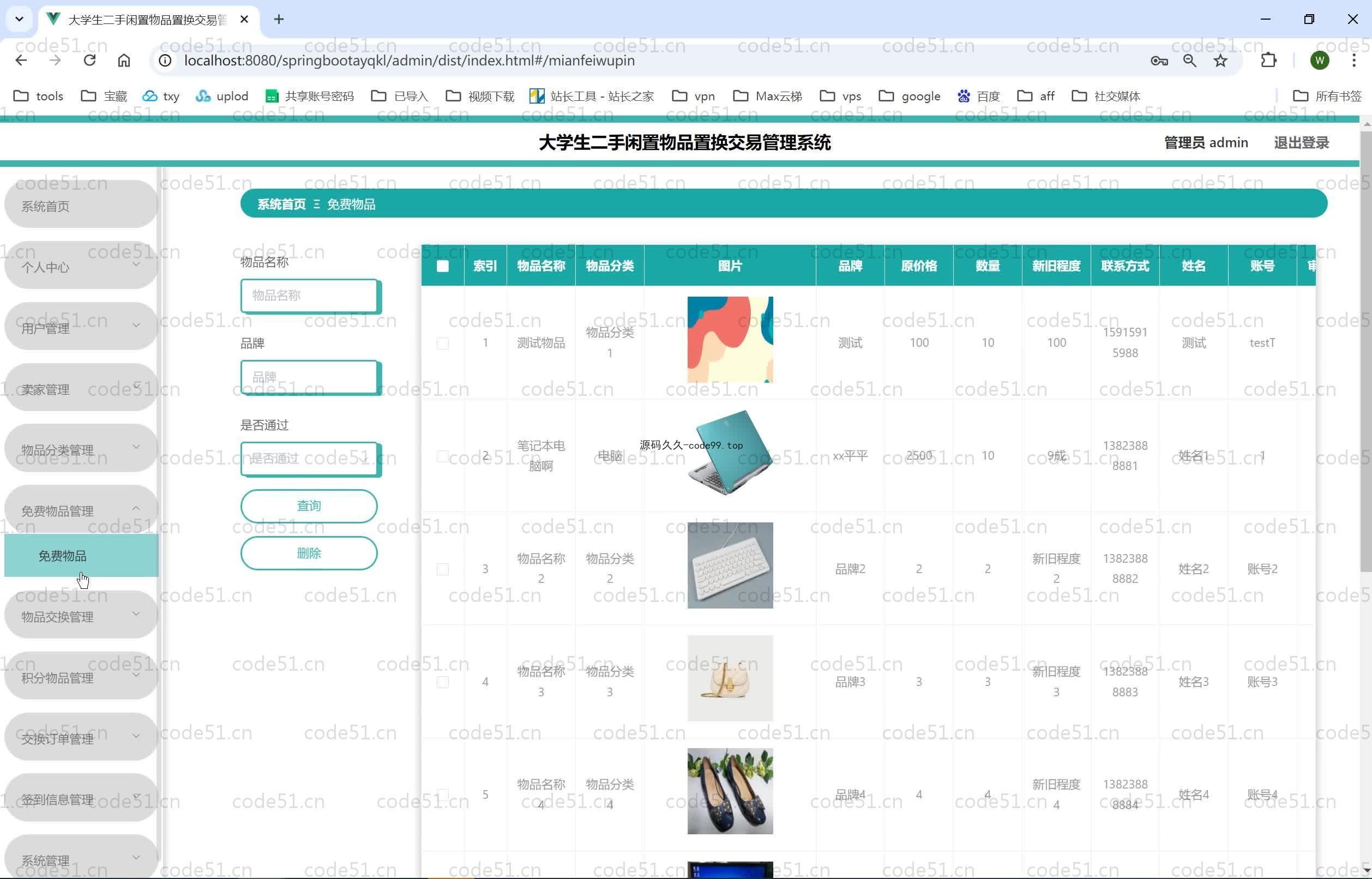Open the vpn bookmark folder
Screen dimensions: 1372x879
click(694, 96)
